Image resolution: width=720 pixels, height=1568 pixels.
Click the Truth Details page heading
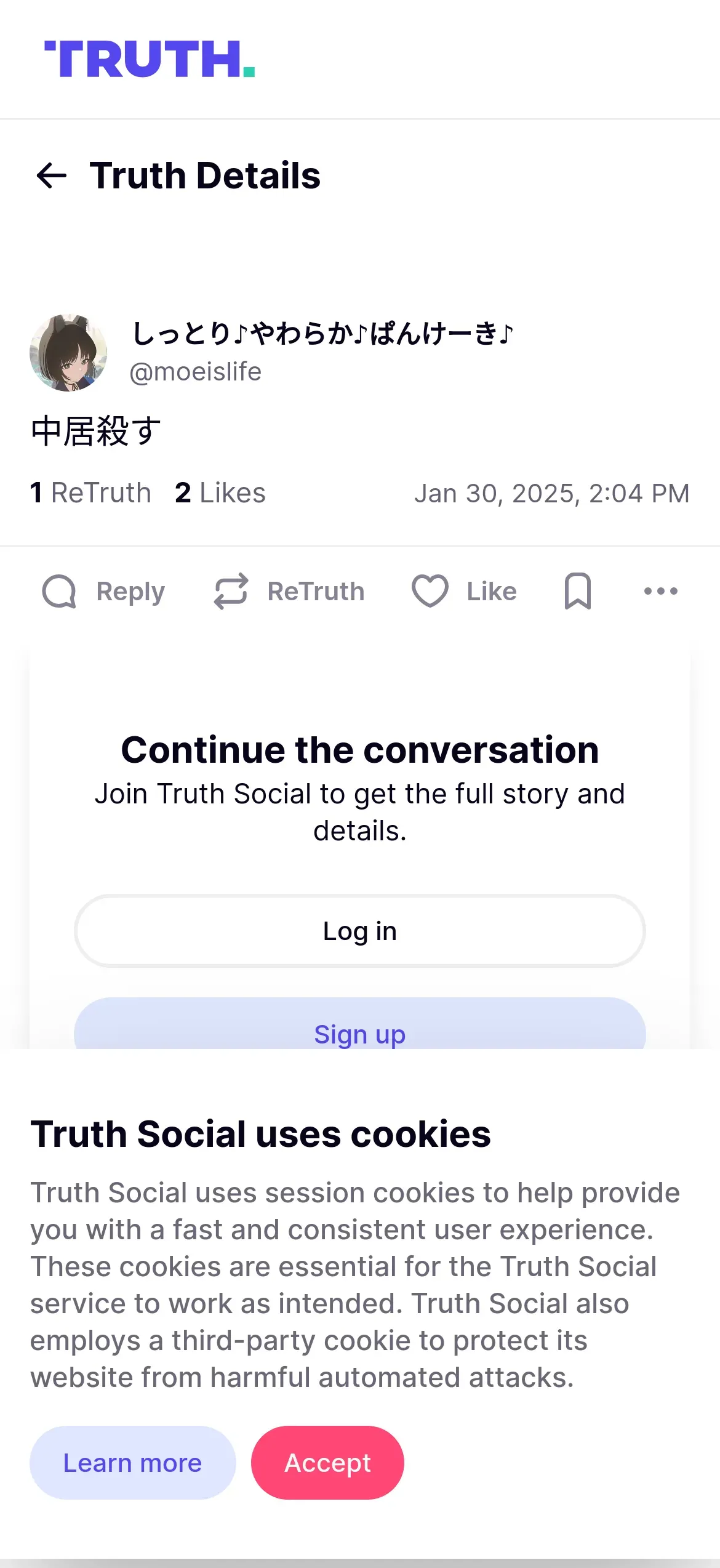(205, 176)
